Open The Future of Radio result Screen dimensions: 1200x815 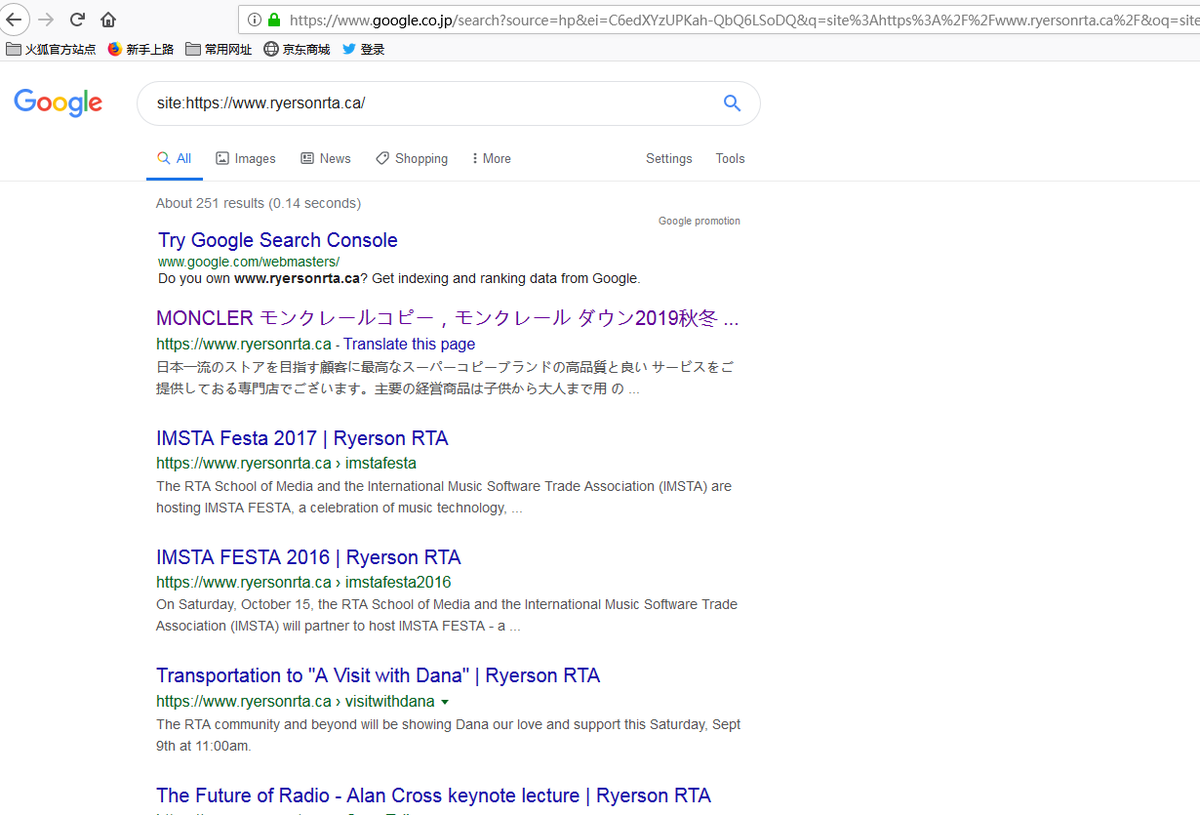point(433,795)
